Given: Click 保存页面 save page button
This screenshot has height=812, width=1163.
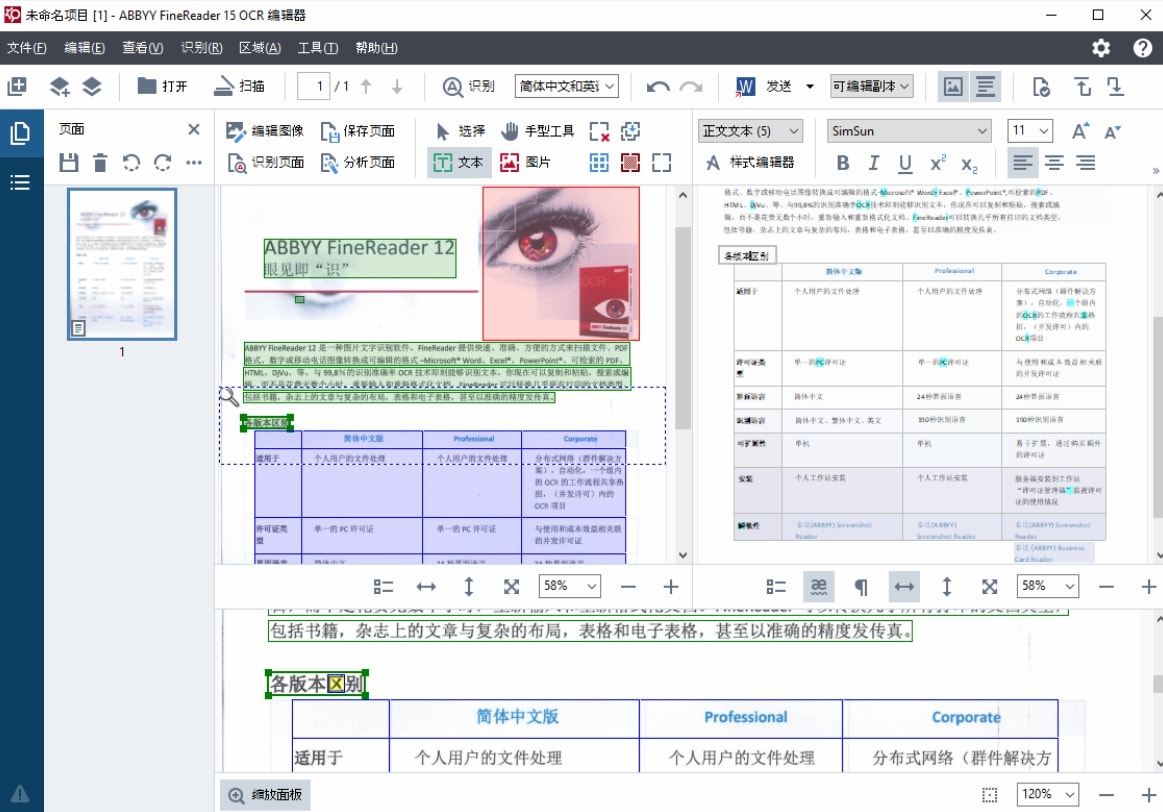Looking at the screenshot, I should 358,131.
